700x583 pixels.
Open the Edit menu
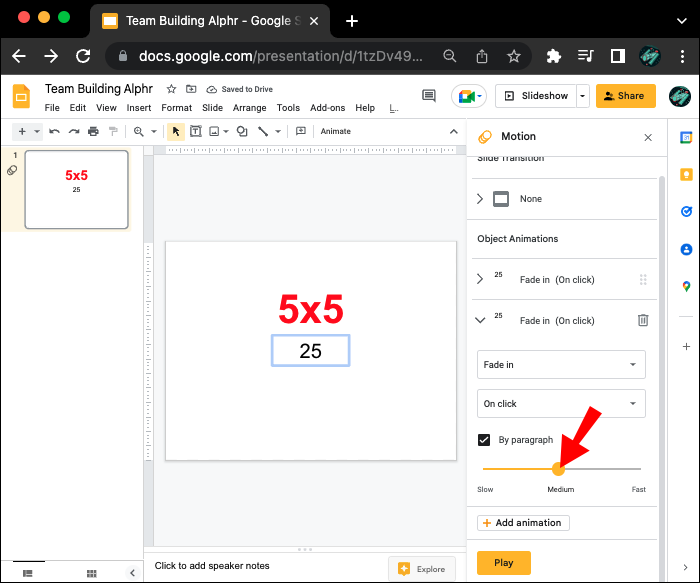[x=77, y=108]
